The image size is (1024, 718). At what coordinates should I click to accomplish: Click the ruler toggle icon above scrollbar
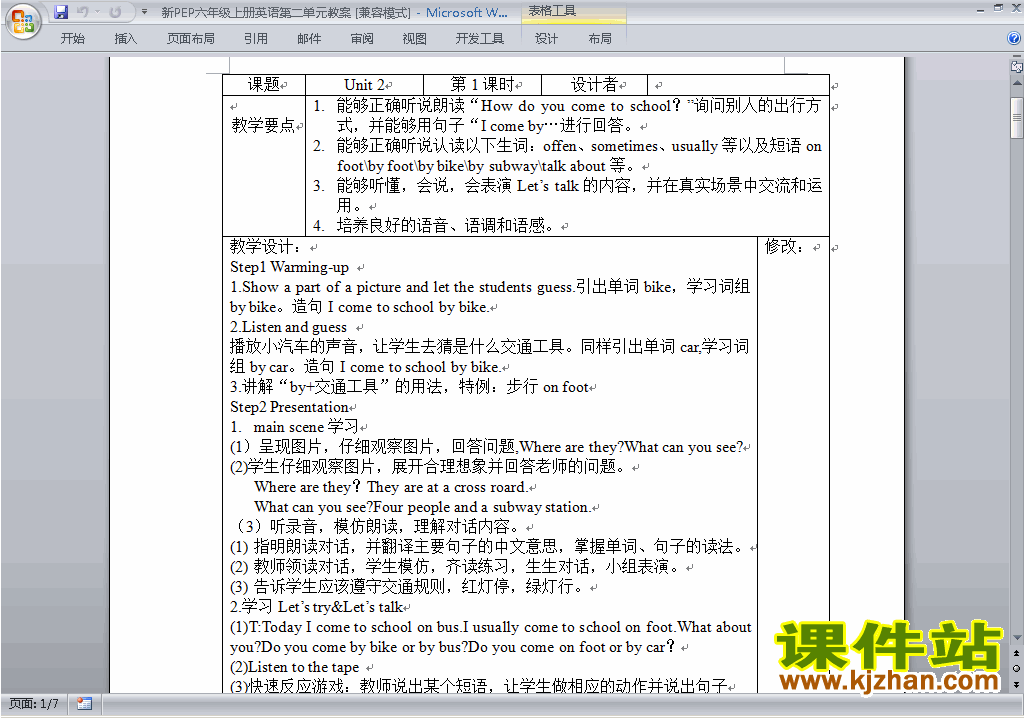pos(1016,66)
